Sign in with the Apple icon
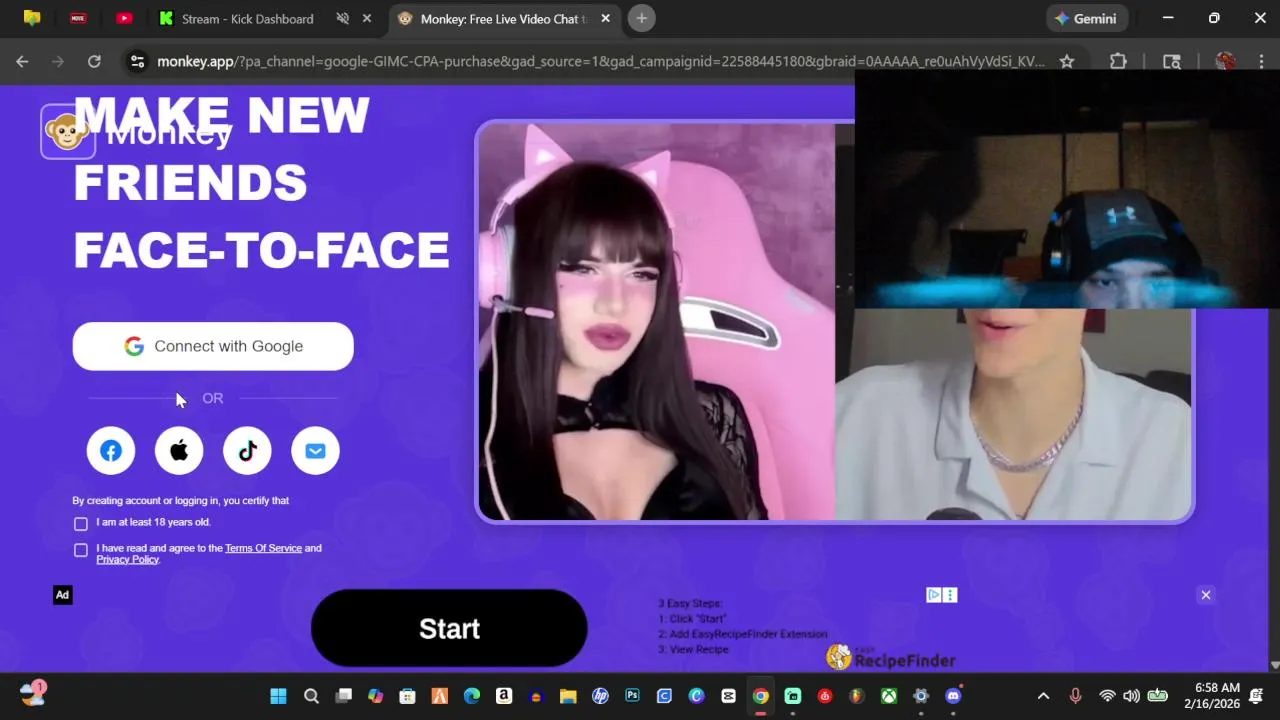Screen dimensions: 1280x720 [x=179, y=451]
